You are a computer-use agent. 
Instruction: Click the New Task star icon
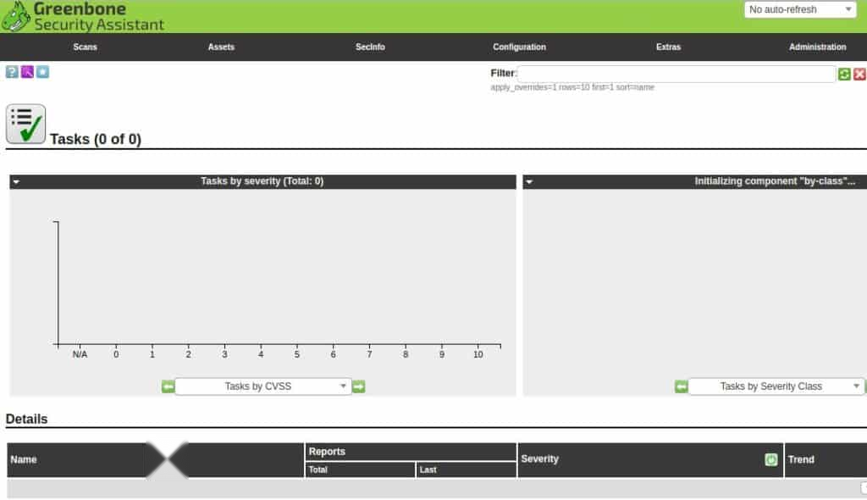pos(42,72)
